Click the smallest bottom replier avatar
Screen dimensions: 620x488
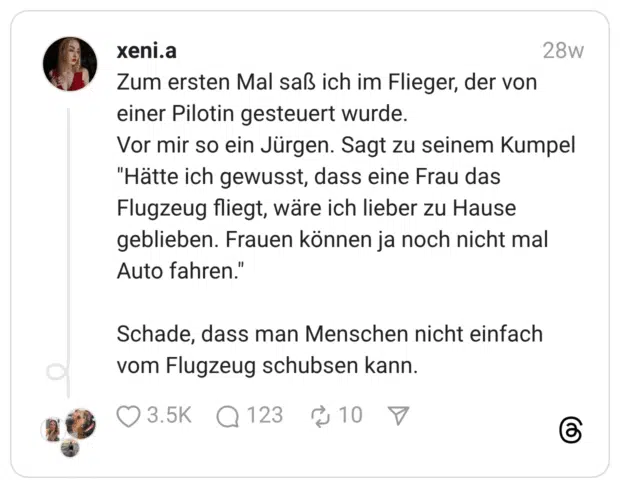coord(69,448)
